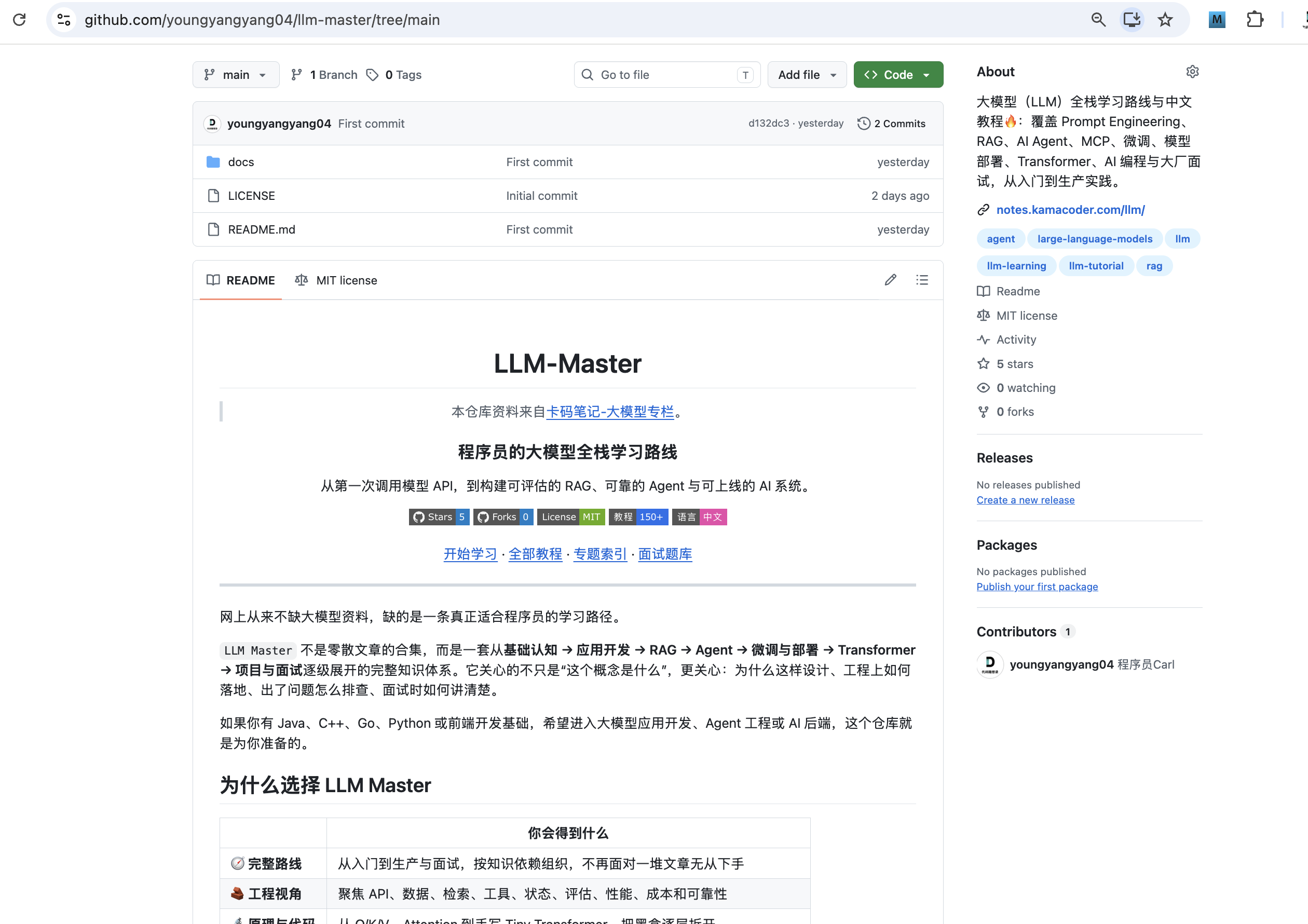
Task: Click the book icon beside Readme sidebar
Action: tap(983, 291)
